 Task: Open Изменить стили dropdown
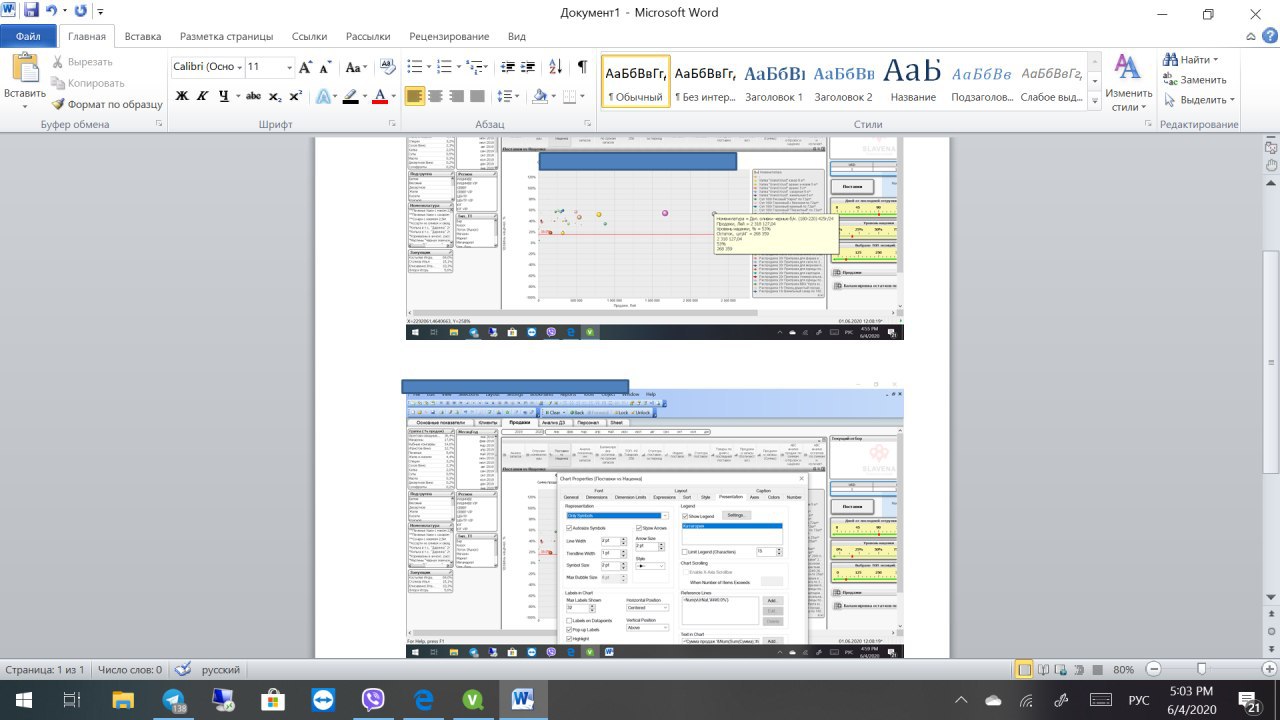1128,84
